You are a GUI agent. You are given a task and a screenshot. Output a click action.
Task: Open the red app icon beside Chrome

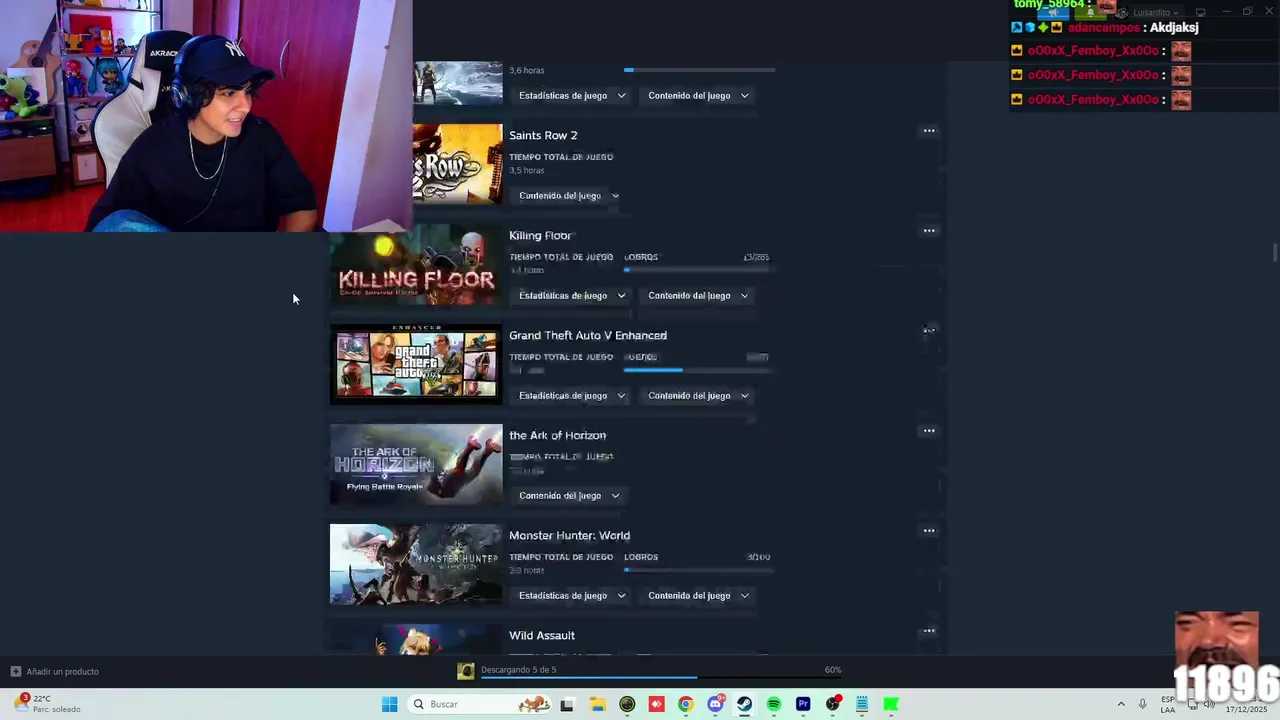point(656,704)
